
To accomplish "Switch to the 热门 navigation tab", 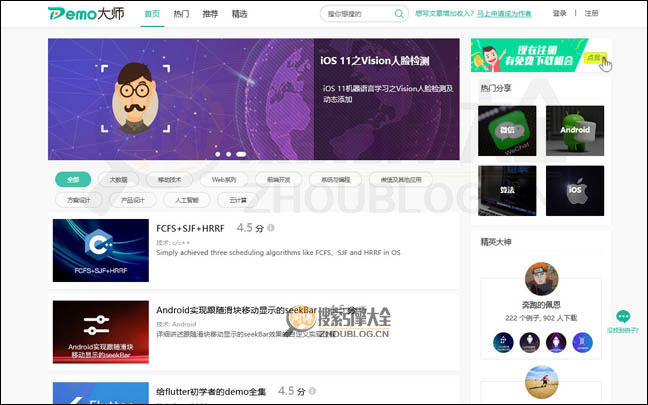I will pyautogui.click(x=181, y=14).
